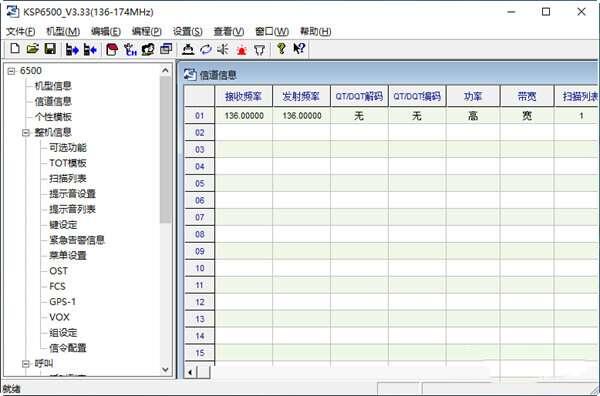Click the read-from-radio icon with right arrow
Viewport: 600px width, 396px height.
tap(72, 49)
